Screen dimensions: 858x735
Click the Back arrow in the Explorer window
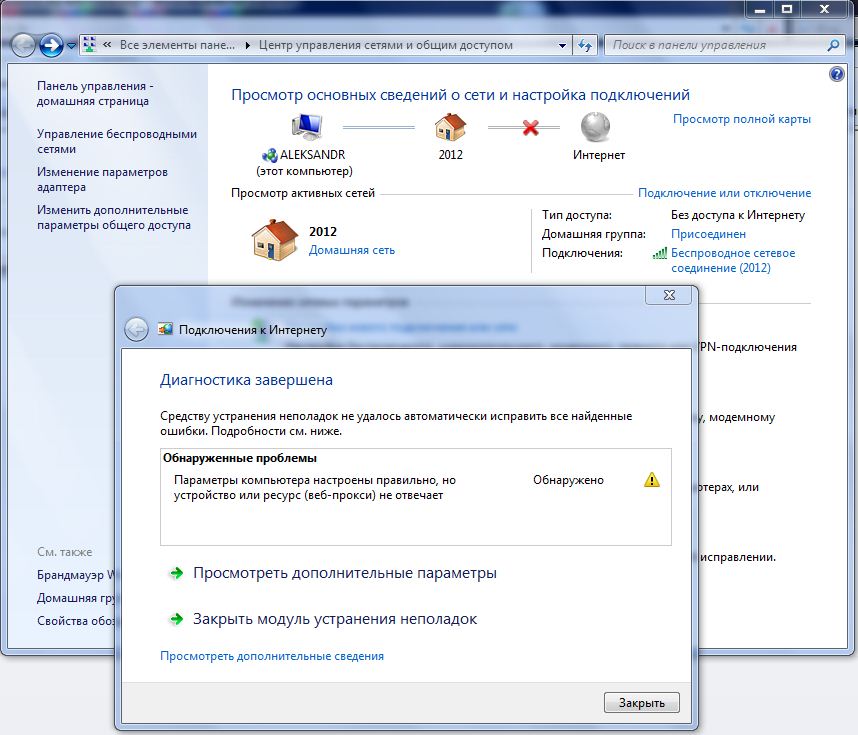click(x=24, y=45)
